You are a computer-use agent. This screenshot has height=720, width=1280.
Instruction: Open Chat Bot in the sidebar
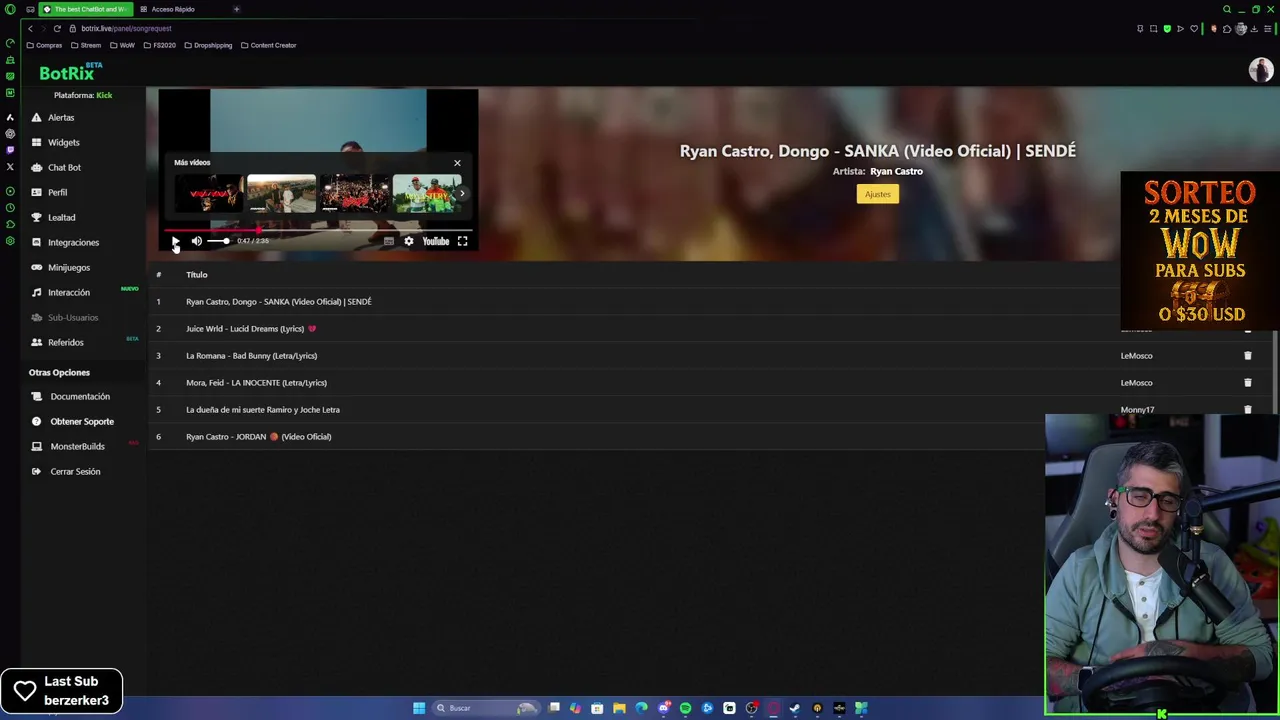(64, 167)
